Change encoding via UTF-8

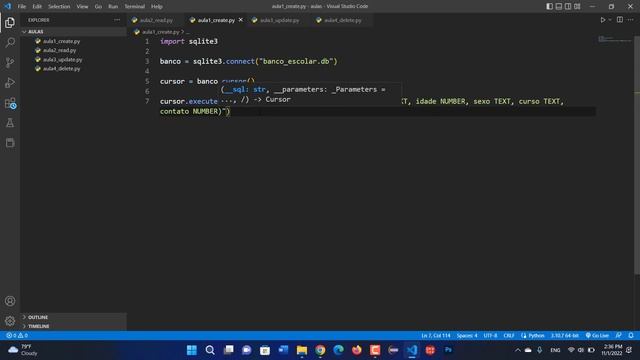(x=490, y=335)
